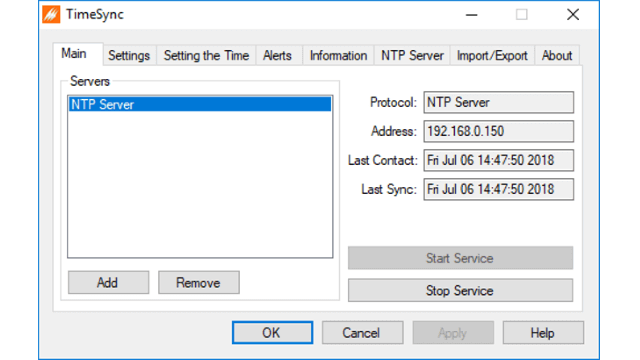Click the Address field 192.168.0.150
Screen dimensions: 640x360
click(x=498, y=131)
